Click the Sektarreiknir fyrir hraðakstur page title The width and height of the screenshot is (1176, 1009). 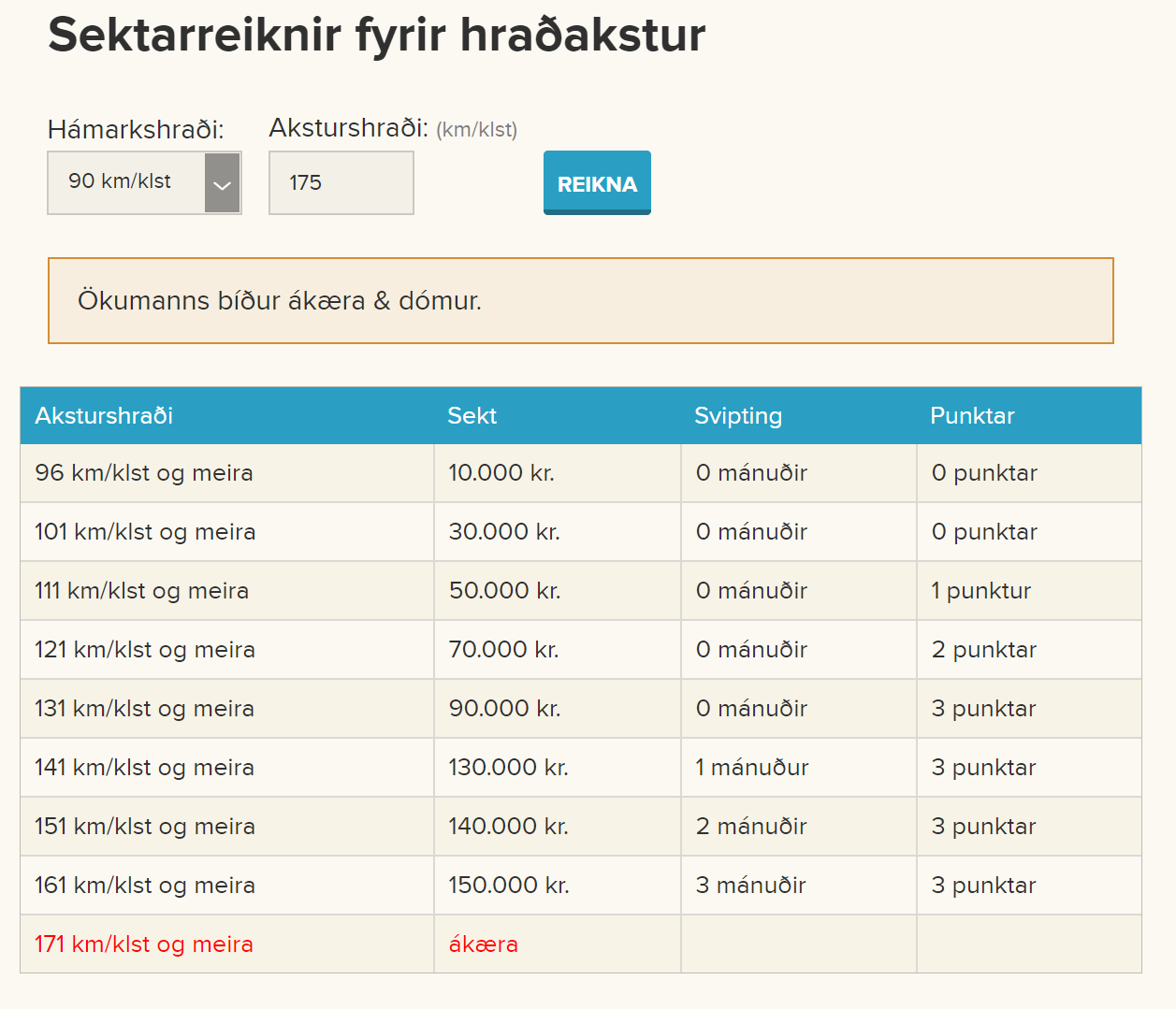coord(376,36)
